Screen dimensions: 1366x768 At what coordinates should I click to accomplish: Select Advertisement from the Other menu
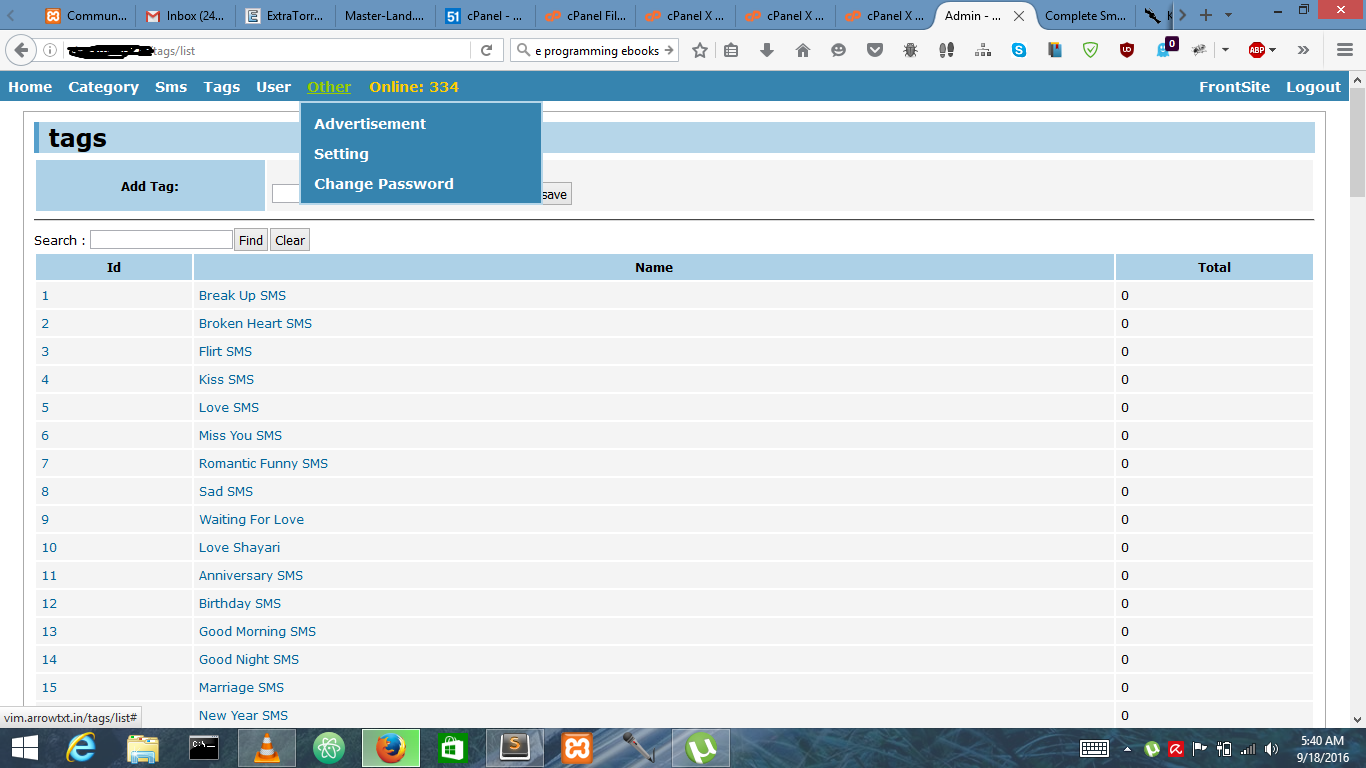370,124
